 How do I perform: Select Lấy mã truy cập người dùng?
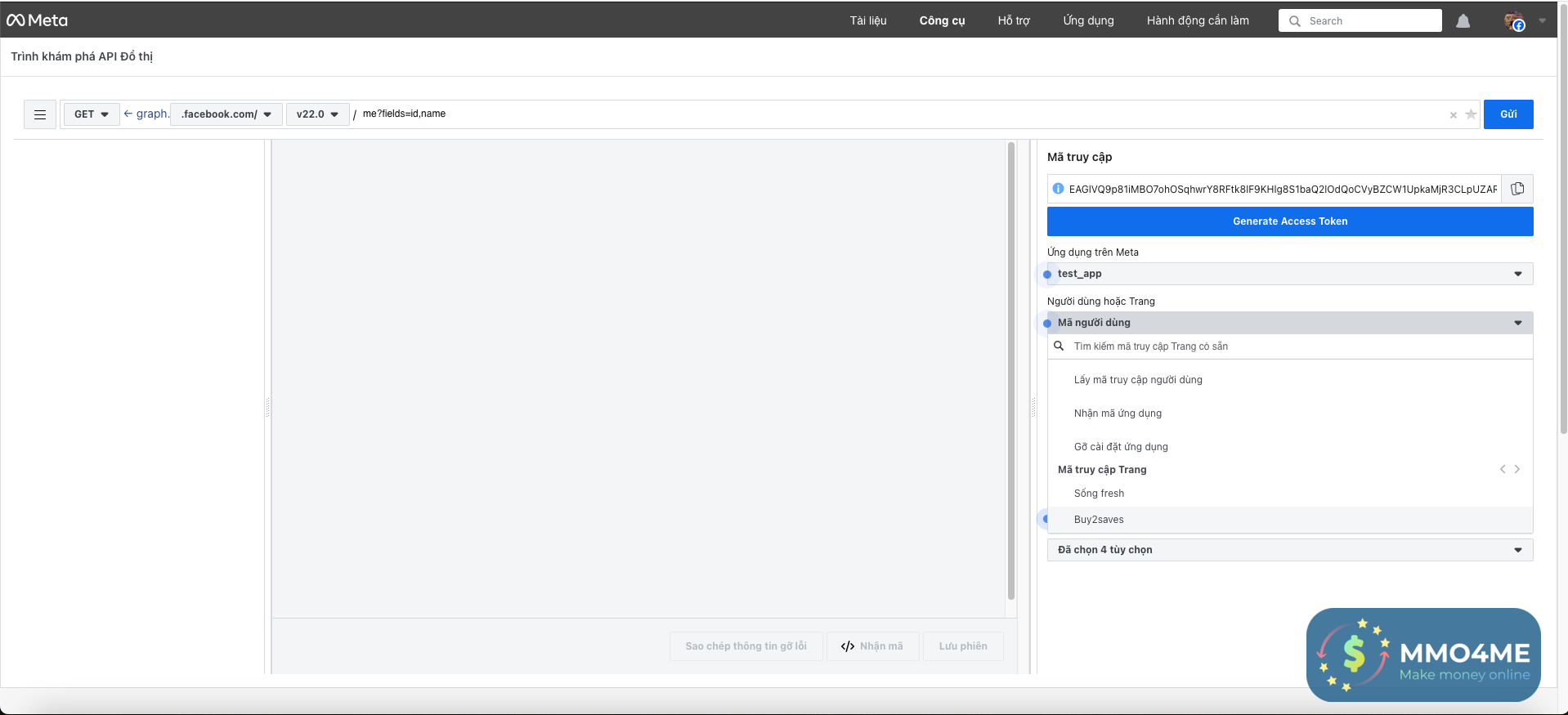coord(1290,380)
